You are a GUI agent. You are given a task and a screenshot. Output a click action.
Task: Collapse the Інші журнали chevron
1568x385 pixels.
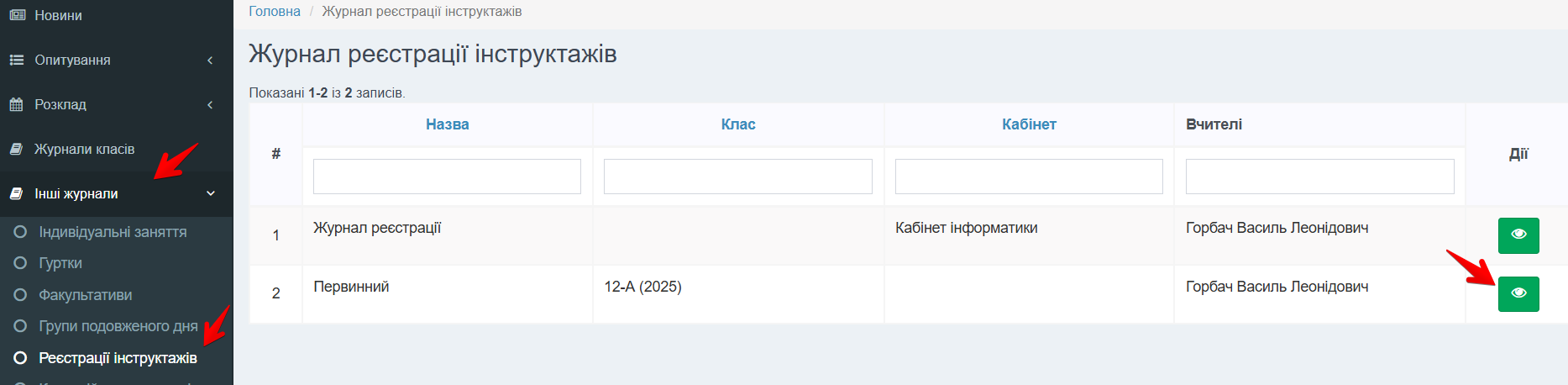(x=210, y=193)
